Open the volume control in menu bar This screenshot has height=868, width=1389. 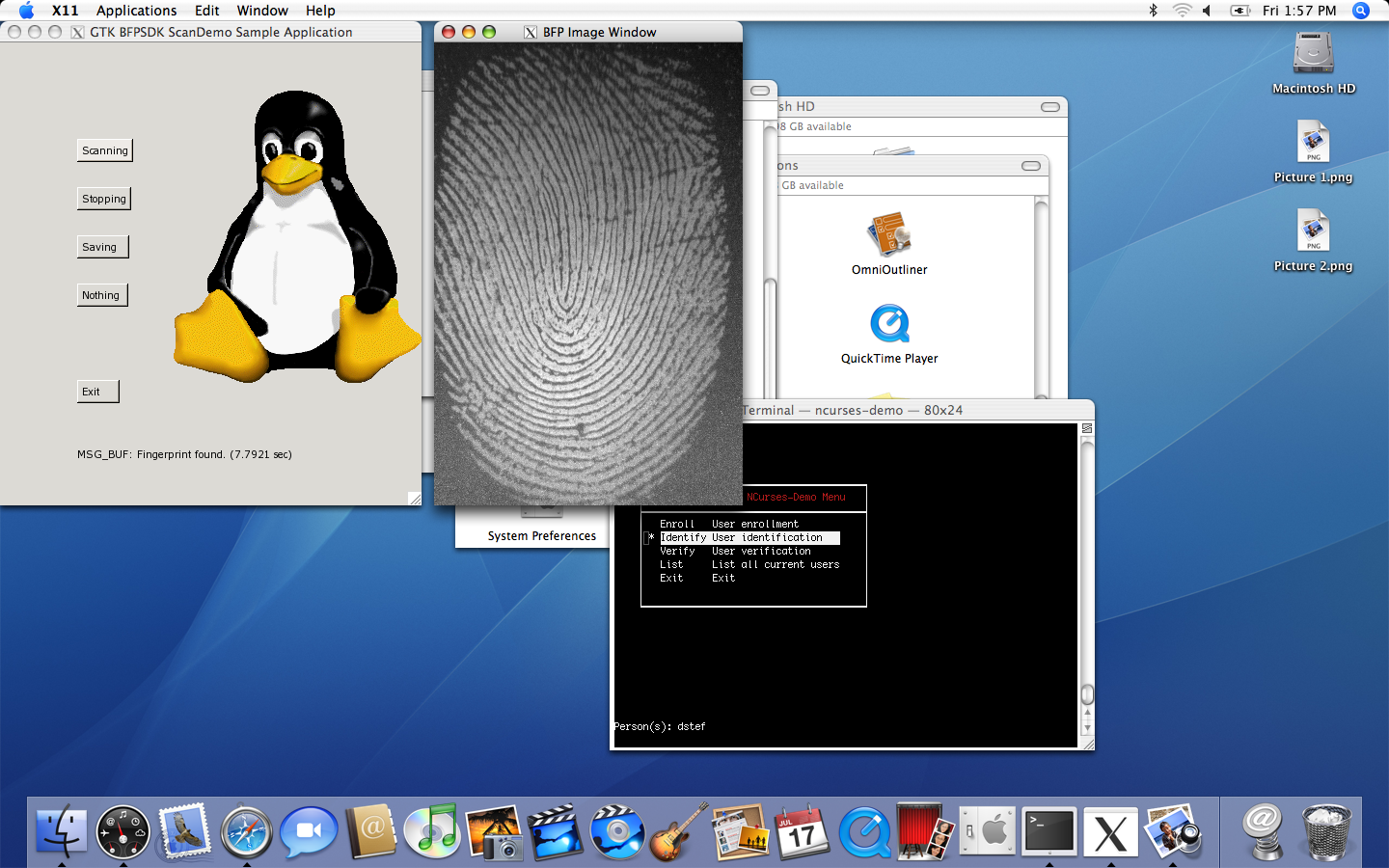[1207, 11]
